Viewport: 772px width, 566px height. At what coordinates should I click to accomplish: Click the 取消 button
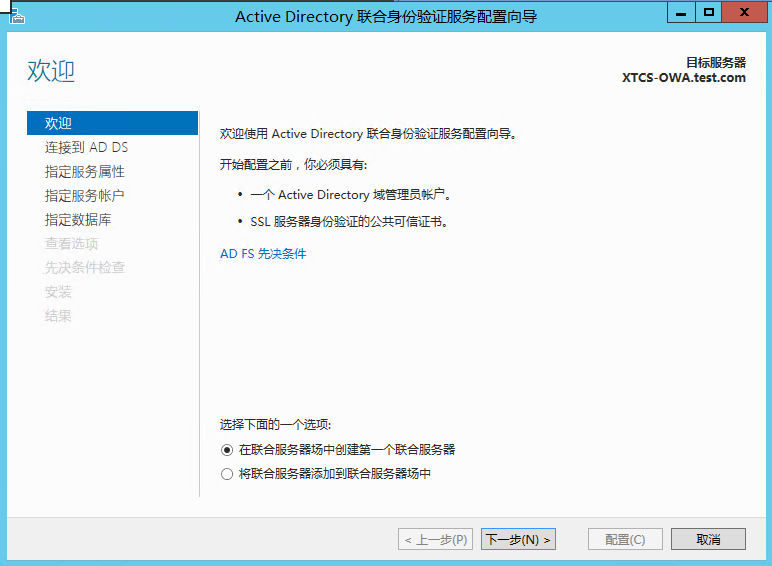[708, 539]
